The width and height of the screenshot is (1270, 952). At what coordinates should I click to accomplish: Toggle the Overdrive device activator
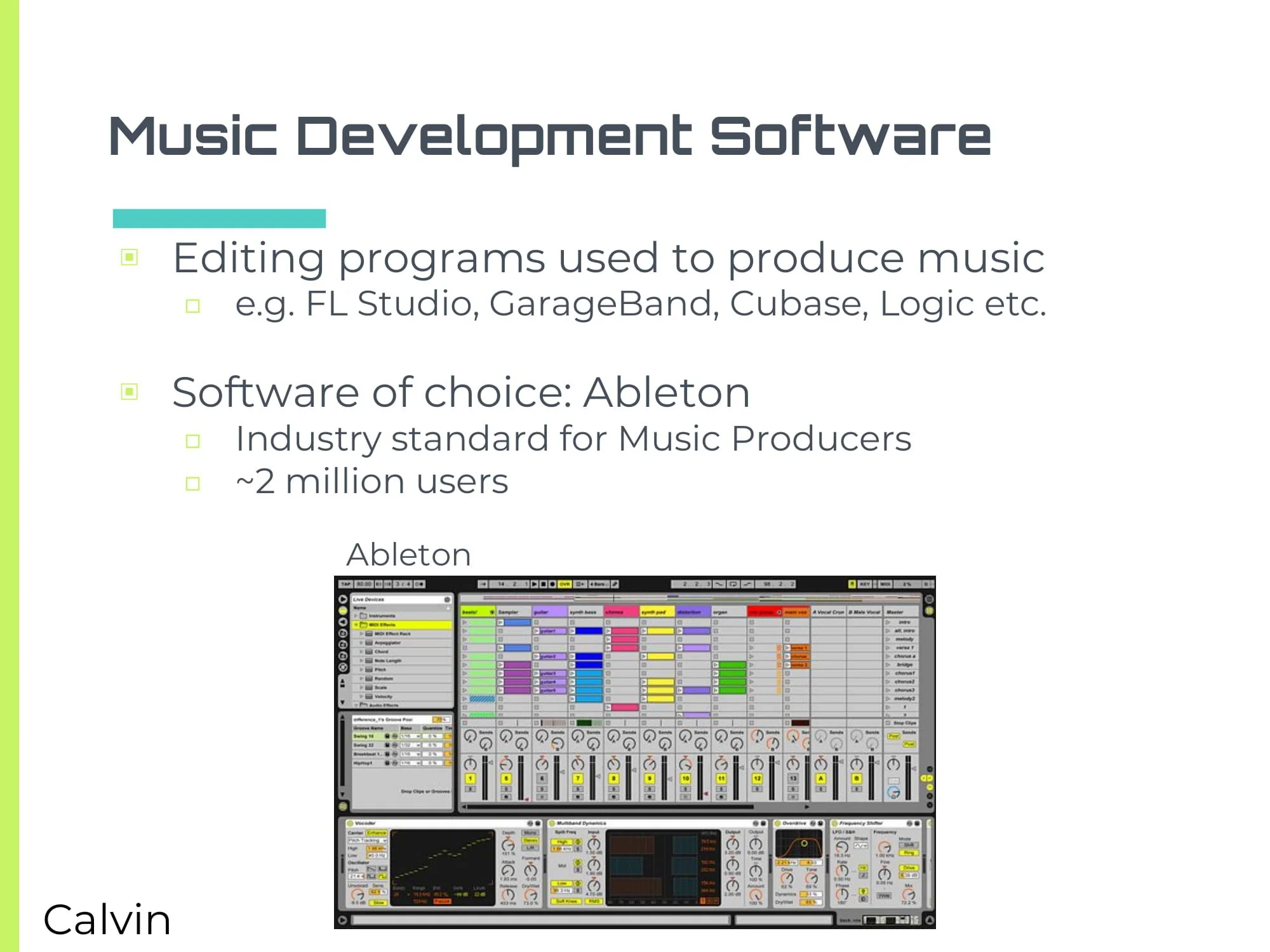click(778, 823)
